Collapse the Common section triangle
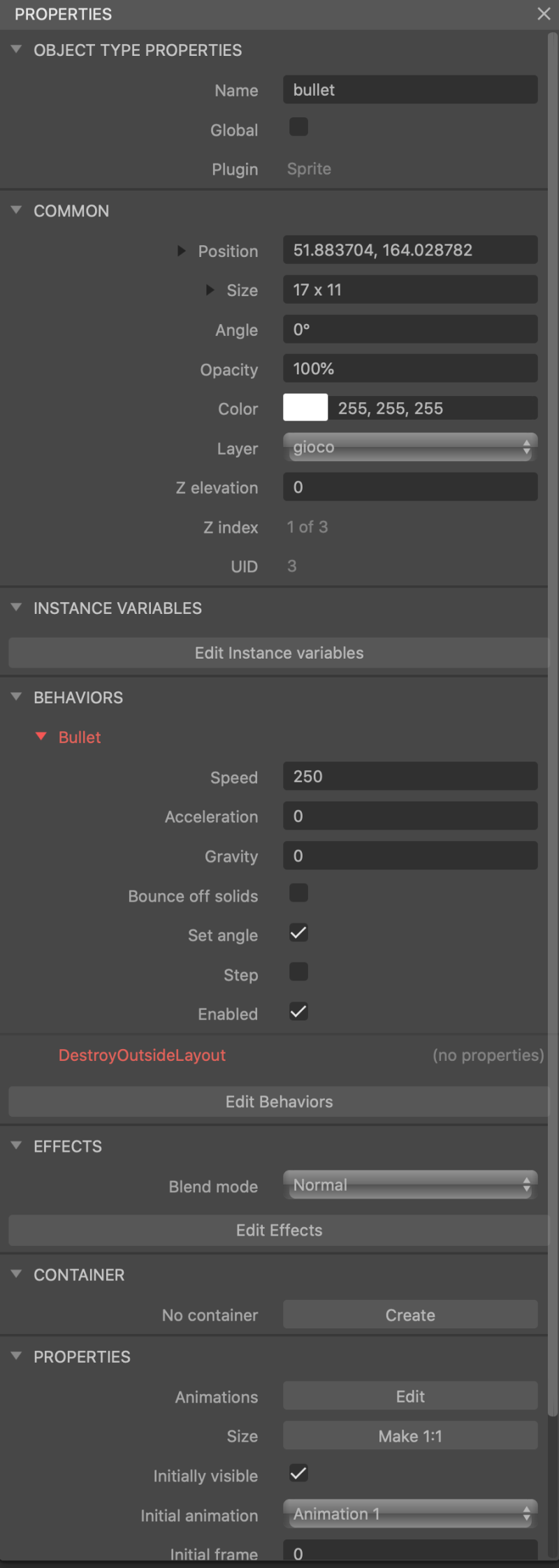This screenshot has width=559, height=1568. click(x=16, y=210)
